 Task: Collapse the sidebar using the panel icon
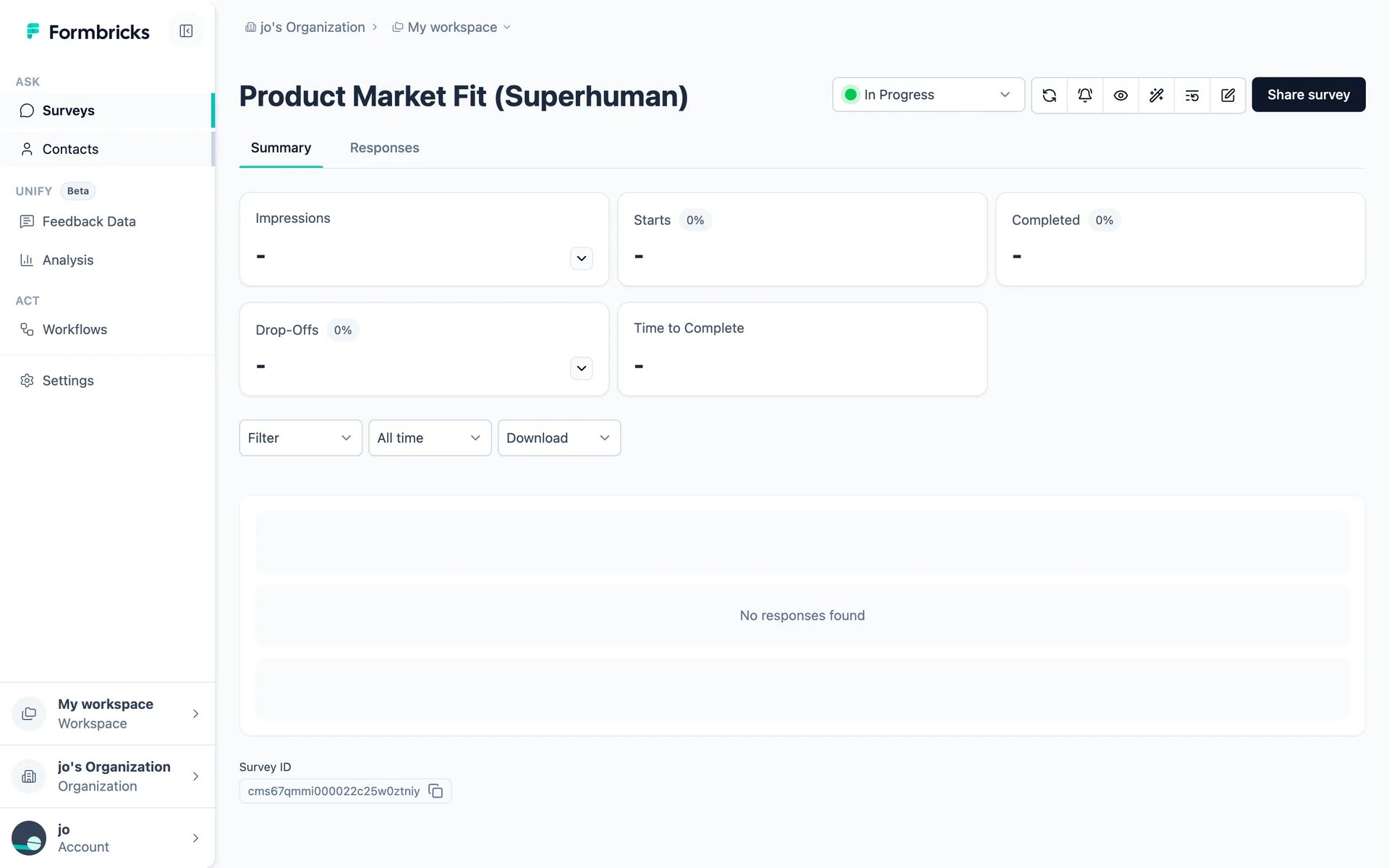pos(186,31)
